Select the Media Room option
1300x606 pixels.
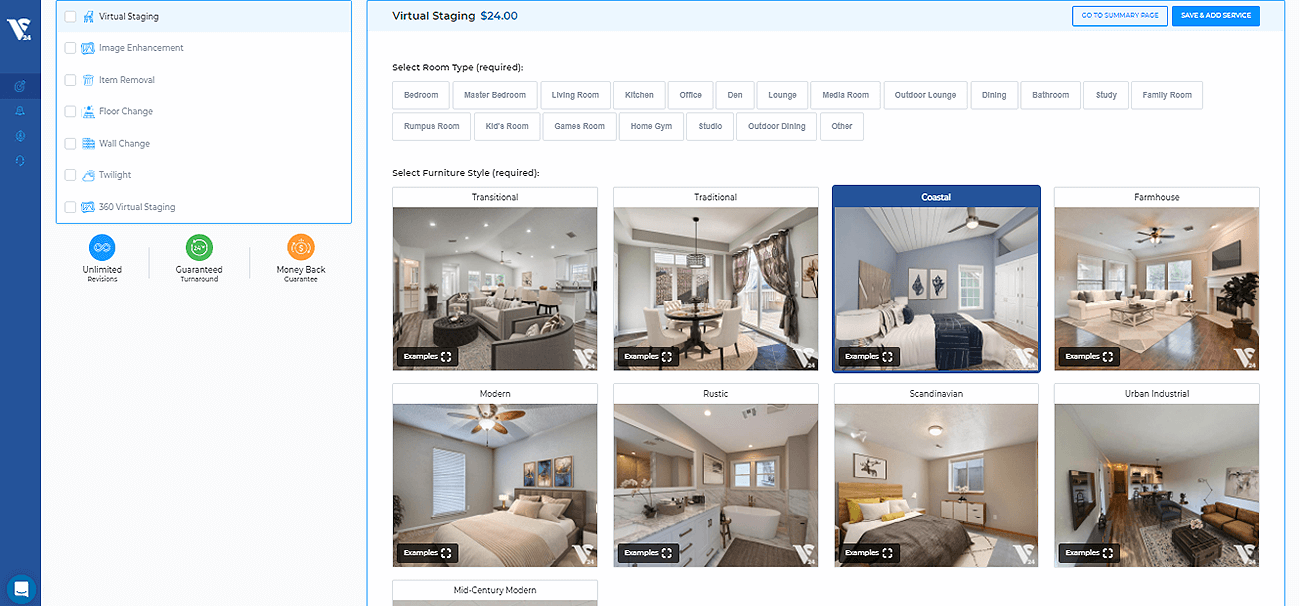coord(845,95)
